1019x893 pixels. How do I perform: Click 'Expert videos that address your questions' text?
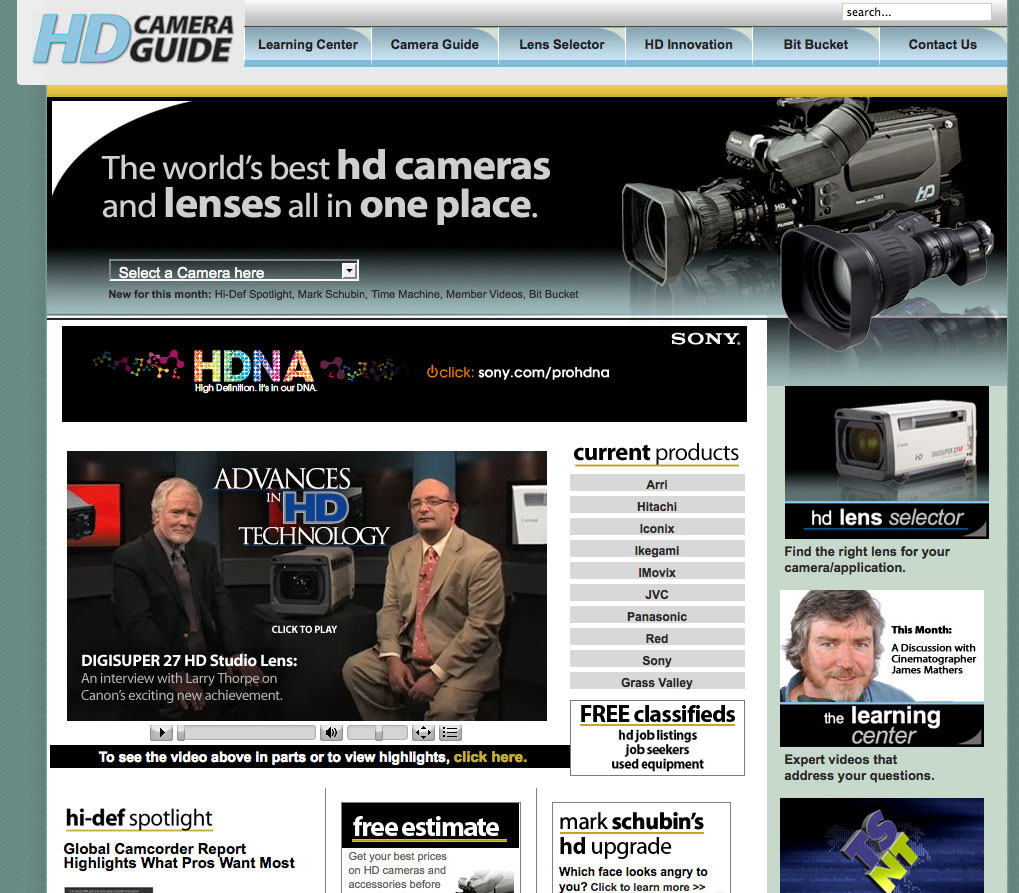pyautogui.click(x=859, y=768)
